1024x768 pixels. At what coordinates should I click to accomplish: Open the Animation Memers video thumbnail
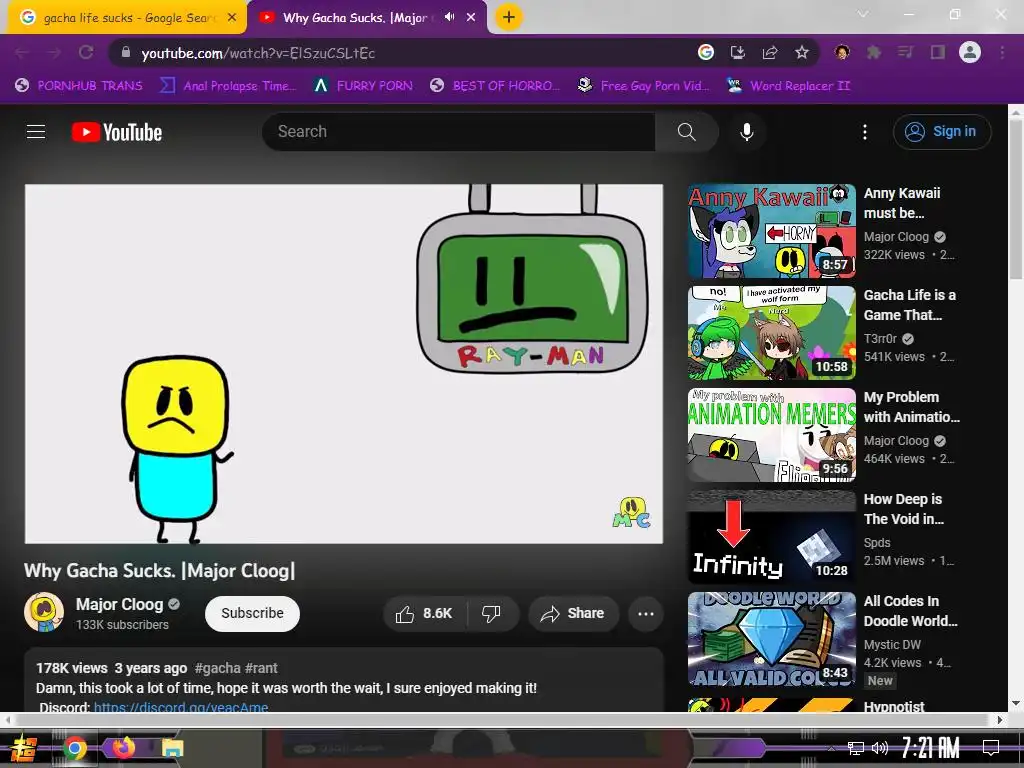pos(771,435)
